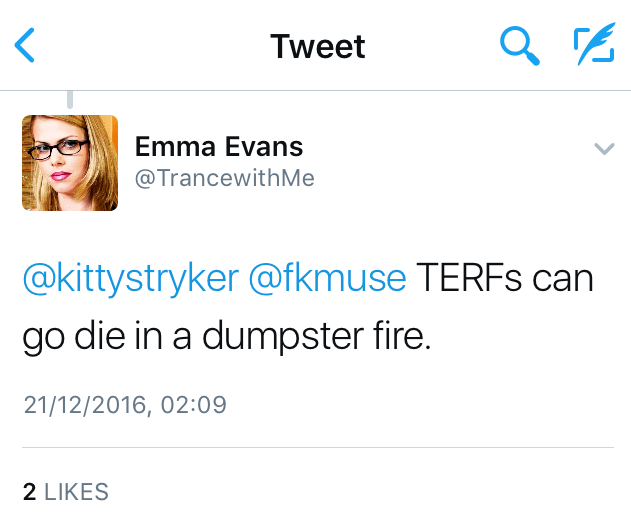Visit the @kittystryker mention
This screenshot has height=531, width=631.
coord(128,279)
